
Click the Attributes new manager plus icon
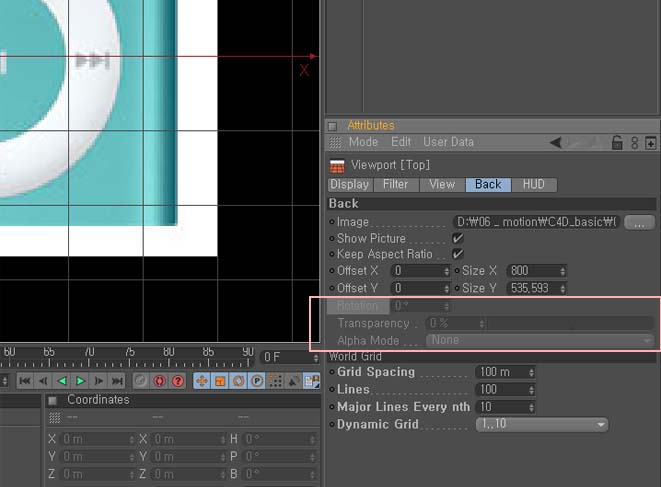[650, 143]
